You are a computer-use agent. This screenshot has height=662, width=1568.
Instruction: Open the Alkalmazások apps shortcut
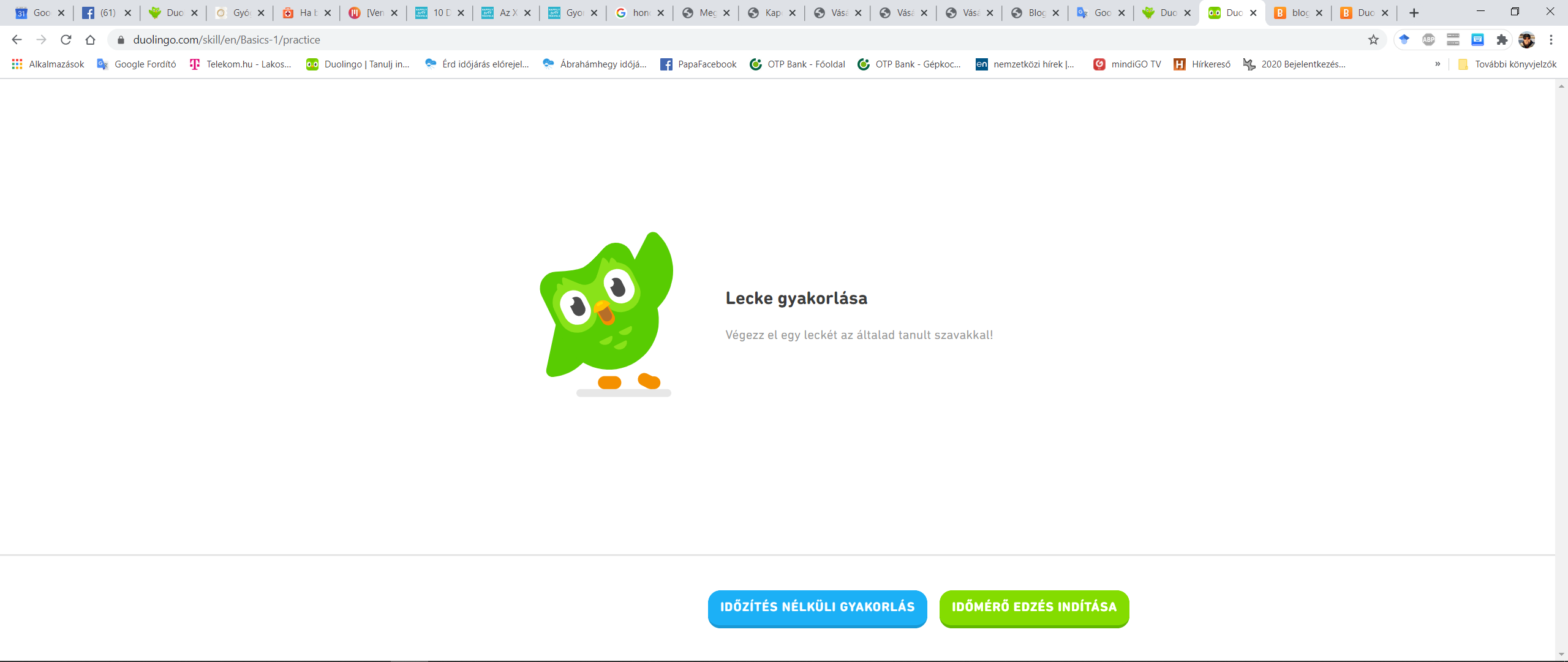[48, 64]
